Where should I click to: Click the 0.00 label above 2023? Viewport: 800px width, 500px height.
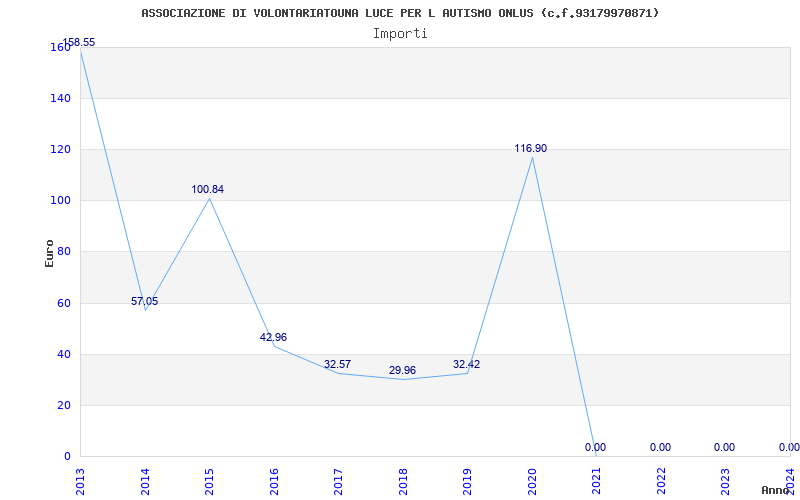[724, 447]
